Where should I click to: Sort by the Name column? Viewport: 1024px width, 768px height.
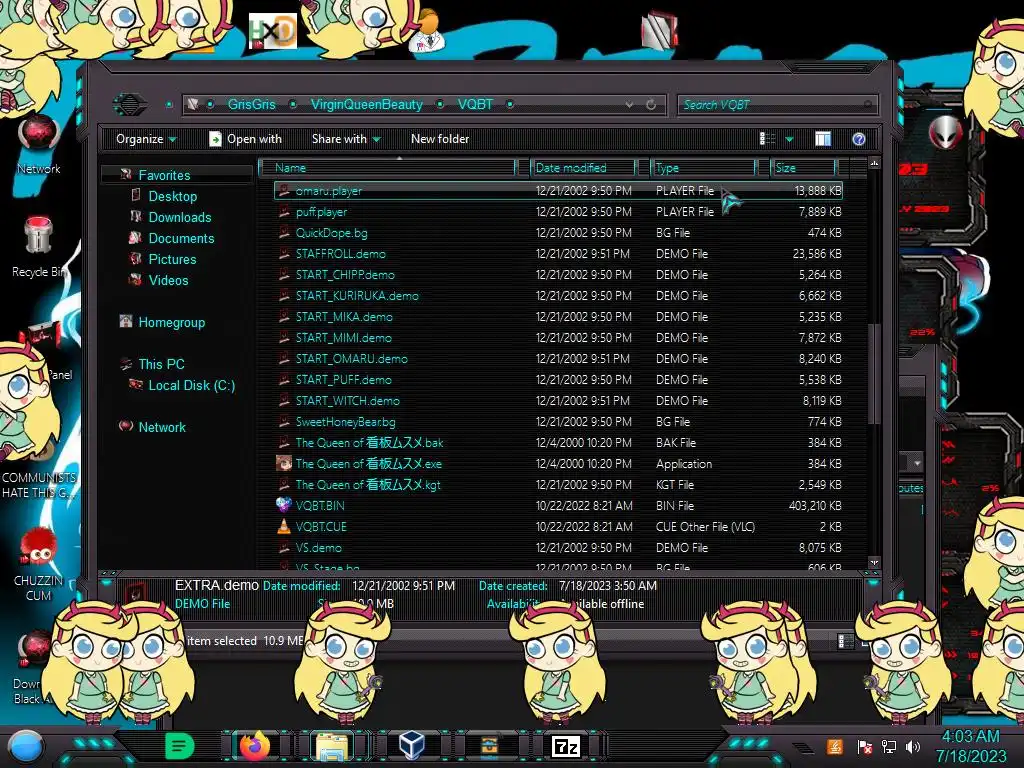click(389, 168)
